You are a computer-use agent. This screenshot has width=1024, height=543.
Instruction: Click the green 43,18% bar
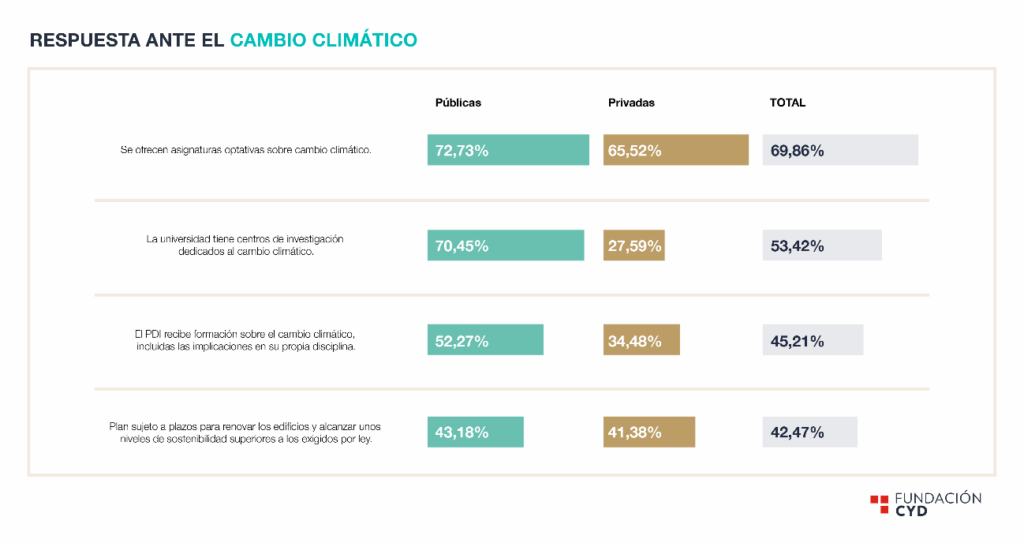pos(475,432)
